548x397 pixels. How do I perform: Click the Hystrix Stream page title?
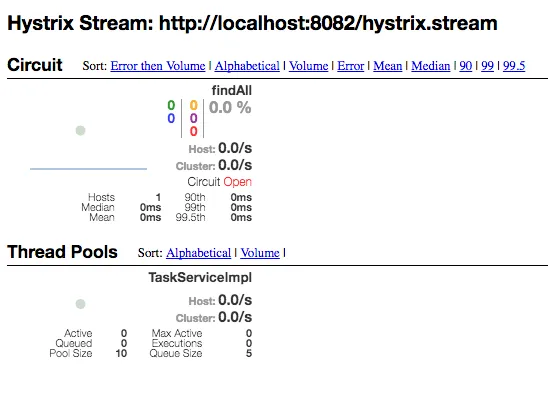click(x=252, y=23)
